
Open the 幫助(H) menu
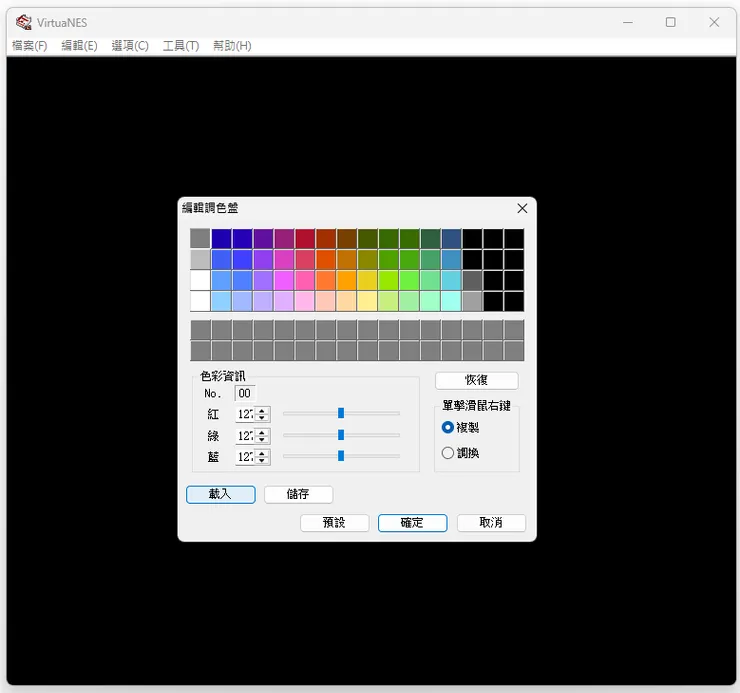pyautogui.click(x=232, y=46)
